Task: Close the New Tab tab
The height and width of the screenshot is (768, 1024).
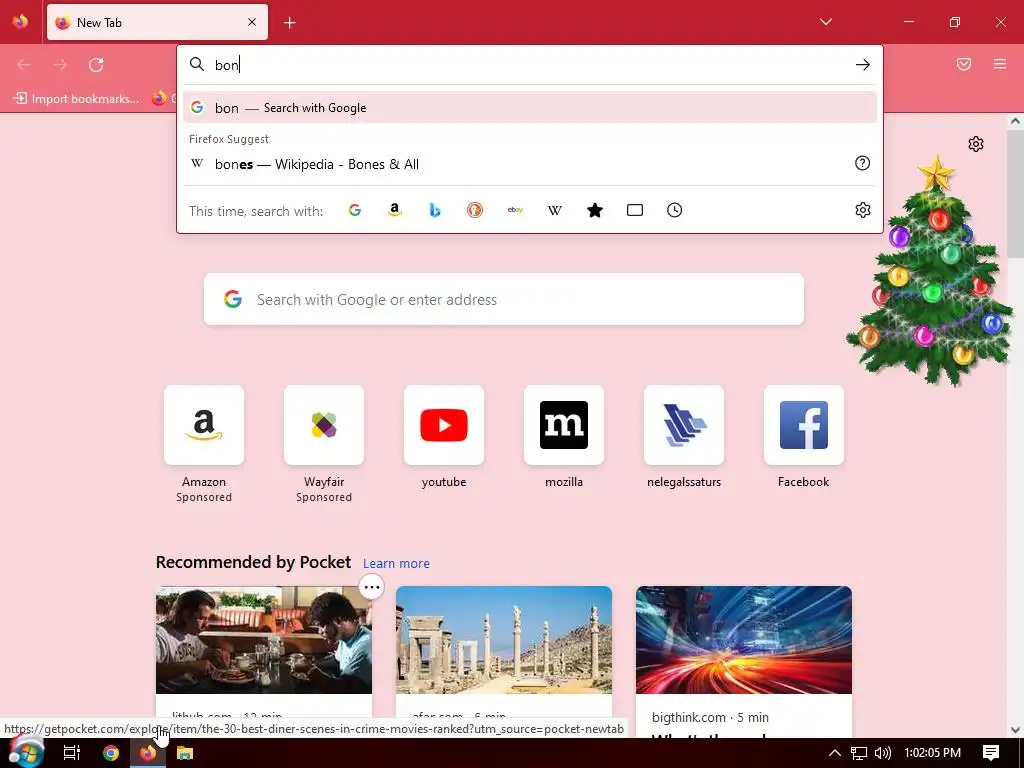Action: 251,22
